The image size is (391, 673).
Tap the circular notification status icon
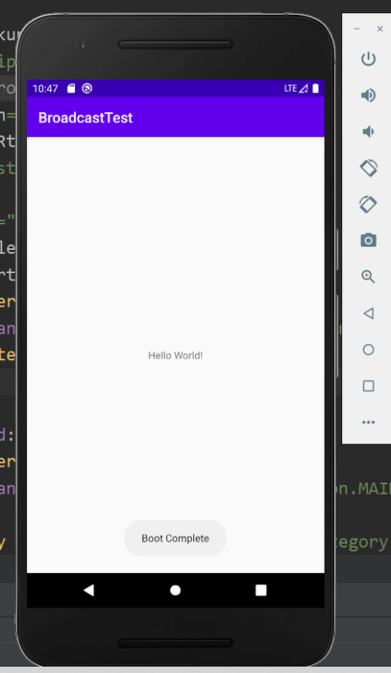coord(87,88)
